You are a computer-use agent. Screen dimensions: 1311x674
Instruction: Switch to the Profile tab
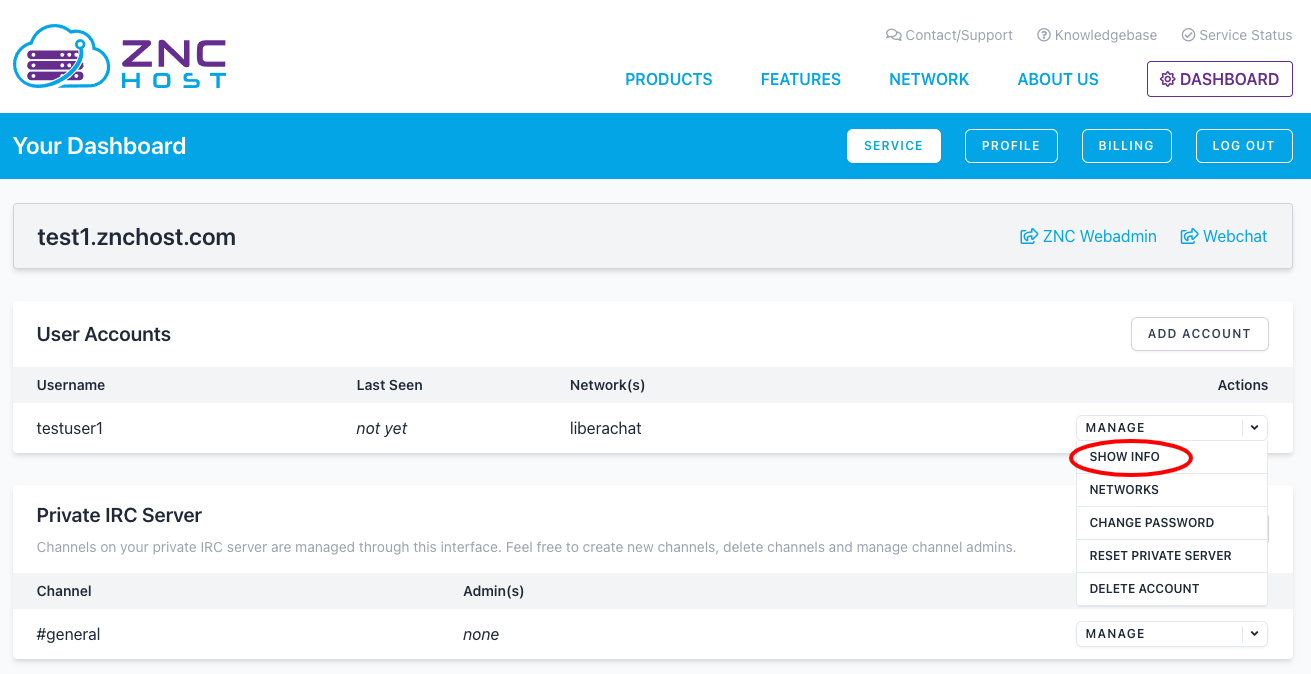1010,146
